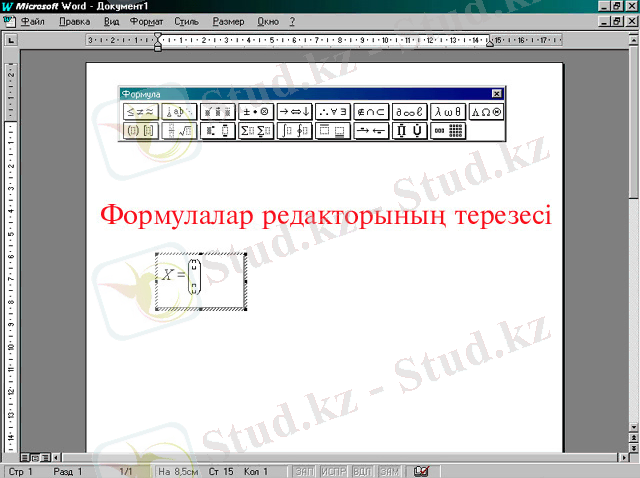Open the Файл menu
This screenshot has height=478, width=640.
click(32, 20)
